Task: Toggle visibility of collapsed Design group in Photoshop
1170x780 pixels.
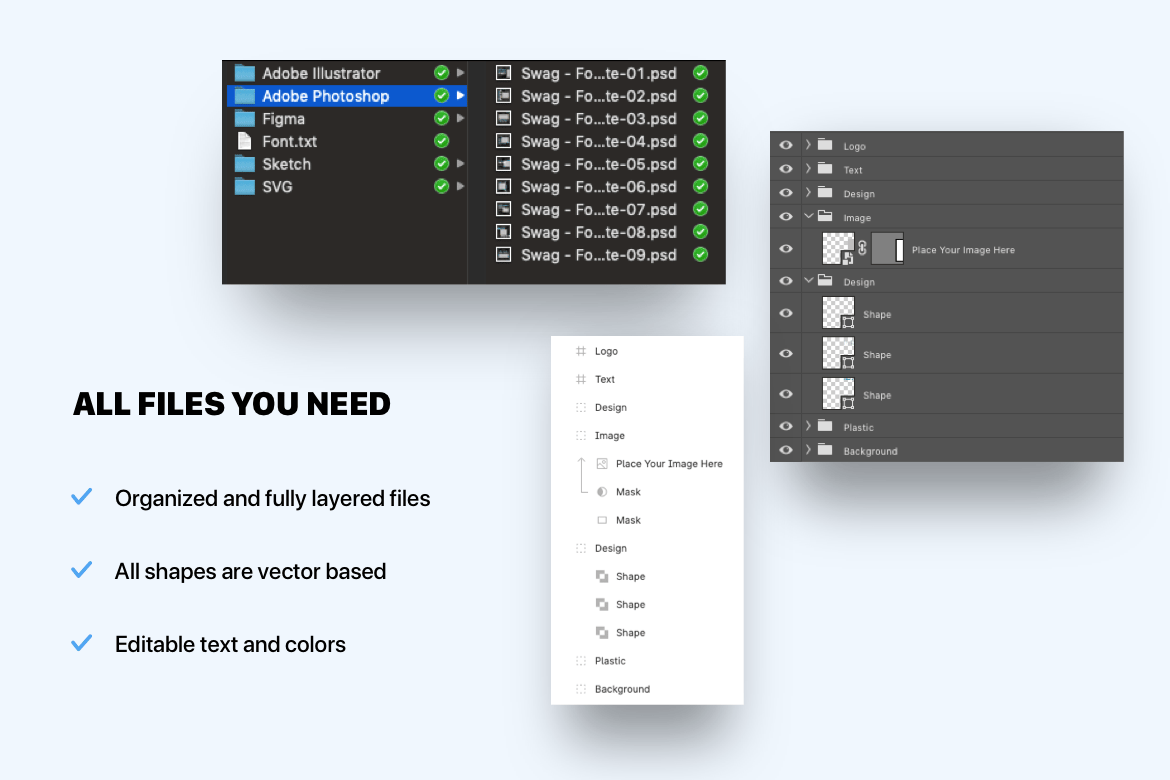Action: 786,193
